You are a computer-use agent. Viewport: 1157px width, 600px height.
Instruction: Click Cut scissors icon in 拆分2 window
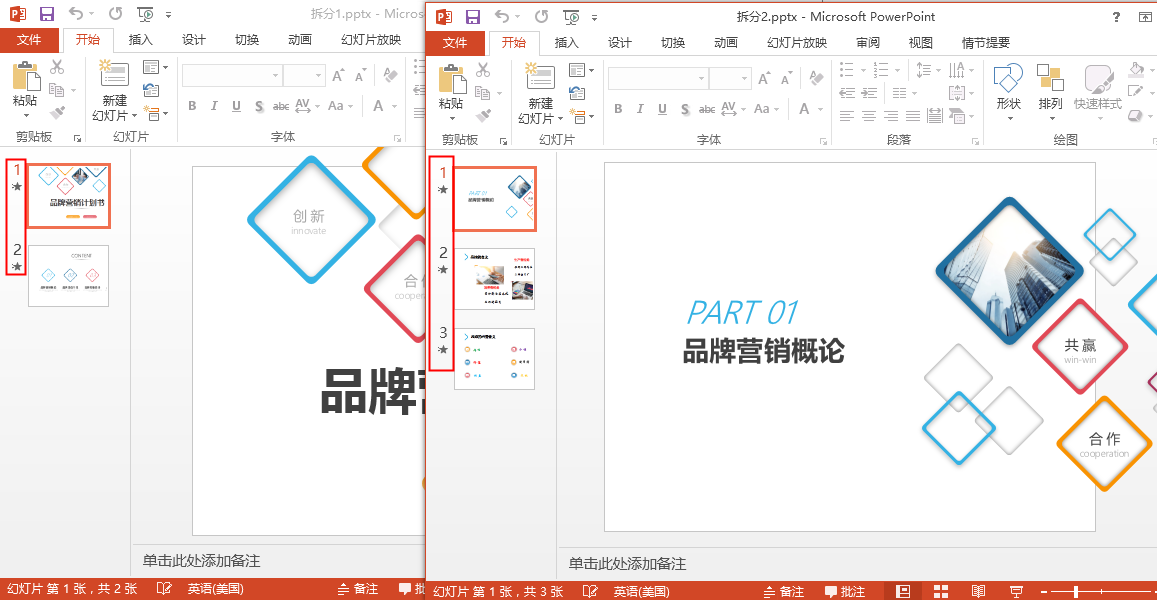click(x=483, y=70)
